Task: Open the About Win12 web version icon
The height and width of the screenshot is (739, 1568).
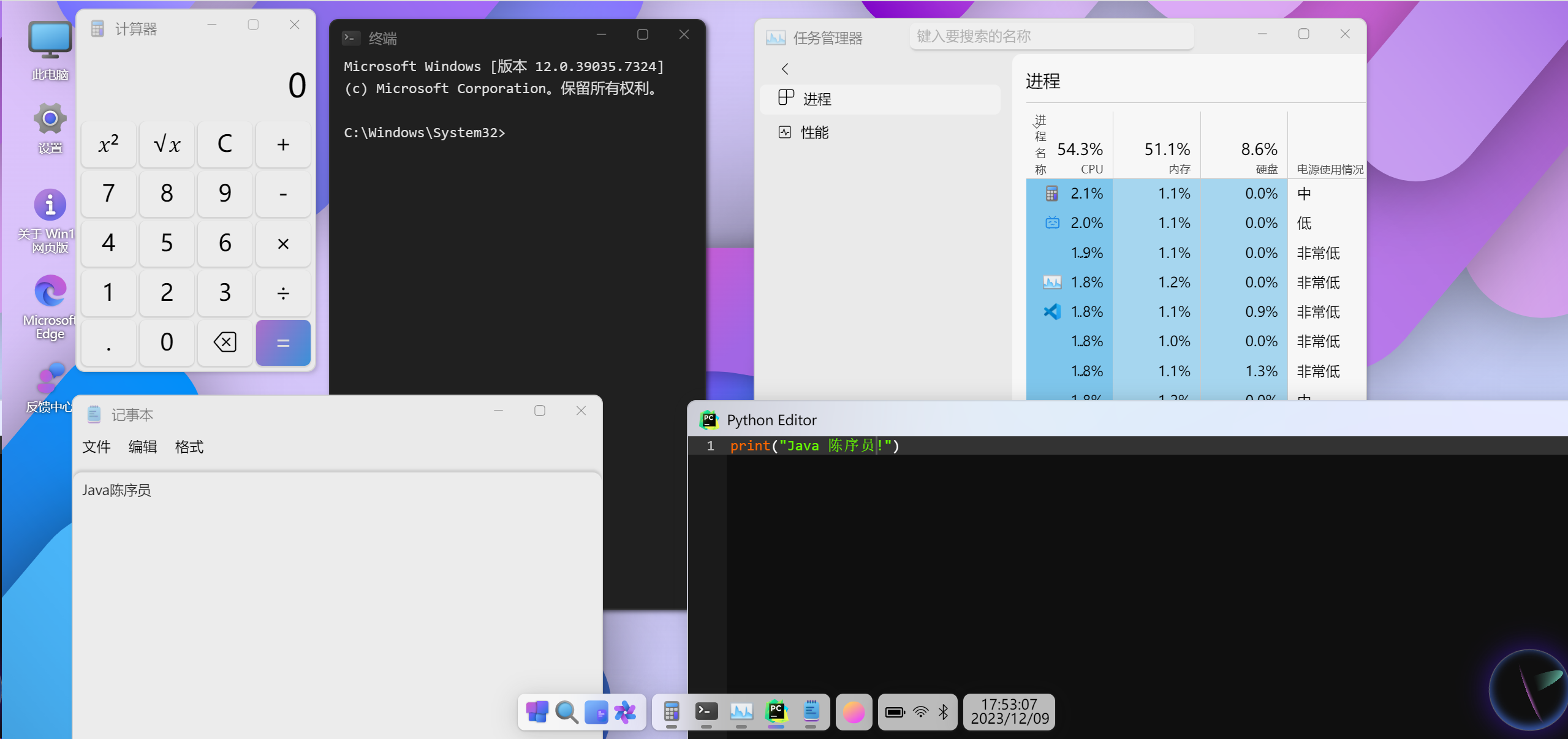Action: 48,221
